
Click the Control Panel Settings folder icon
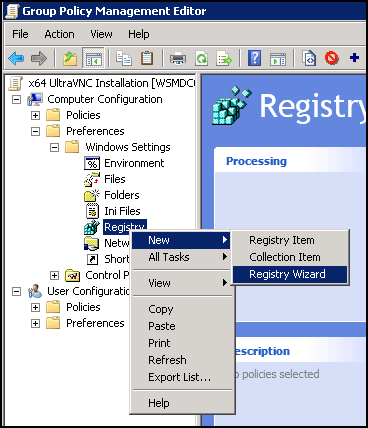click(x=72, y=275)
